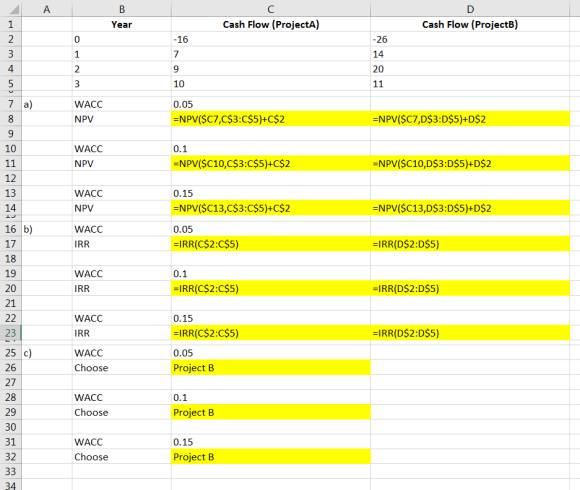Click the Cash Flow (ProjectB) header cell
This screenshot has height=490, width=580.
[470, 24]
